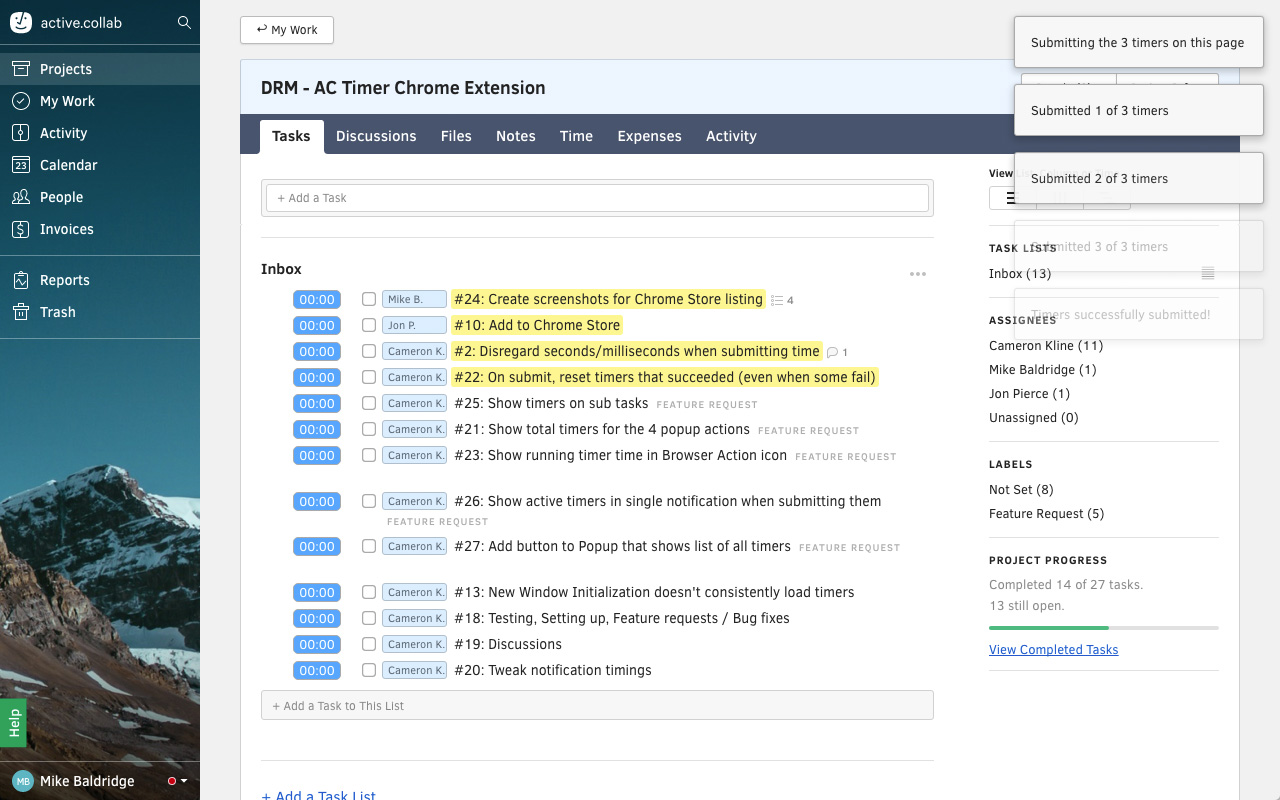The image size is (1280, 800).
Task: Open the Calendar section from the sidebar
Action: 70,165
